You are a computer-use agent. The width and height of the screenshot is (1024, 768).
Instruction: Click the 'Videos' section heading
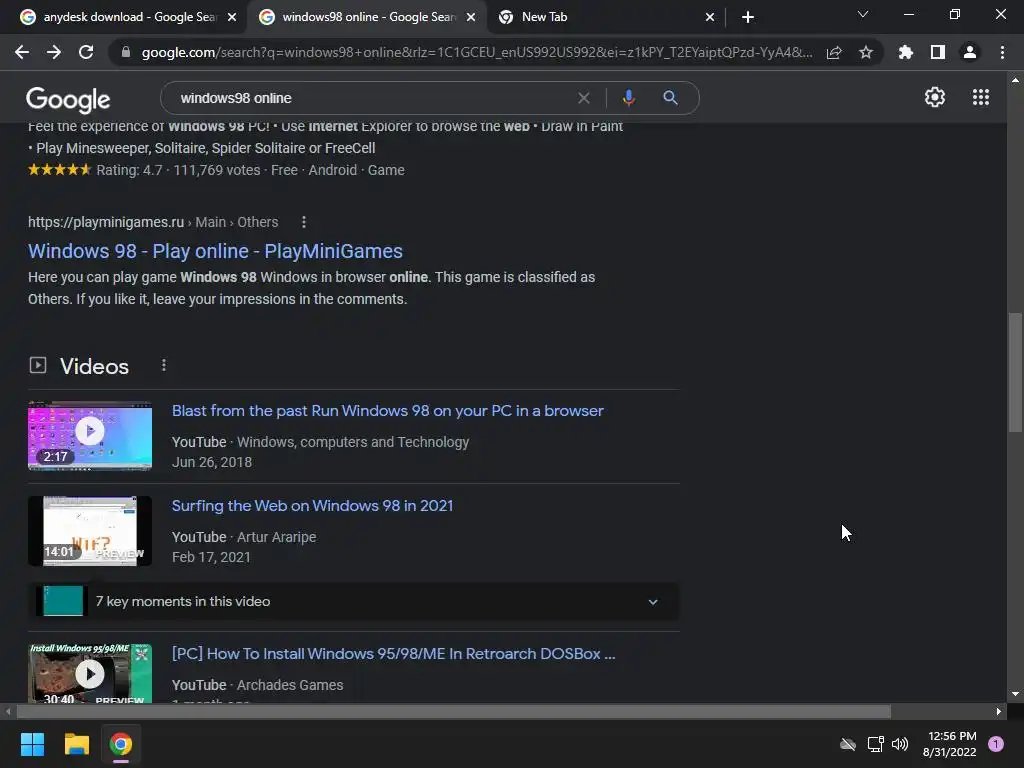pos(94,366)
